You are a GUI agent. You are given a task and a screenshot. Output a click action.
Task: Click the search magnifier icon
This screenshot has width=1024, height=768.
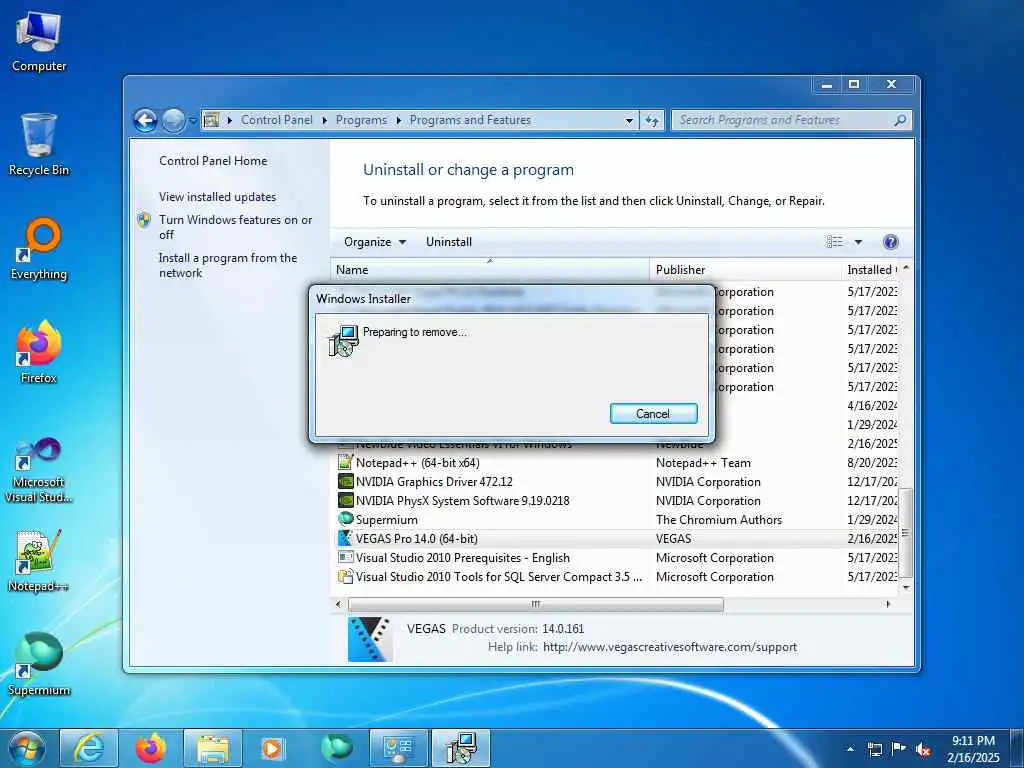(x=901, y=120)
